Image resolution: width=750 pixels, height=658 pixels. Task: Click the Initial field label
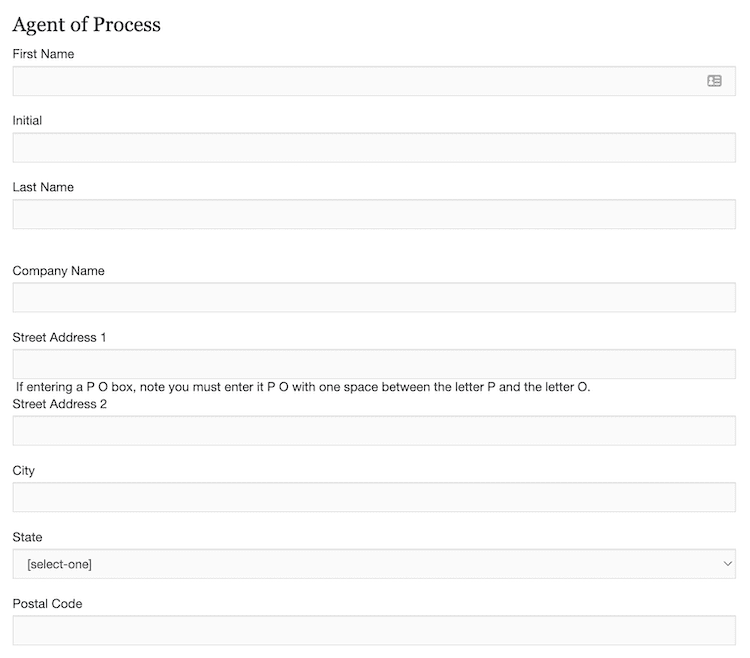27,120
